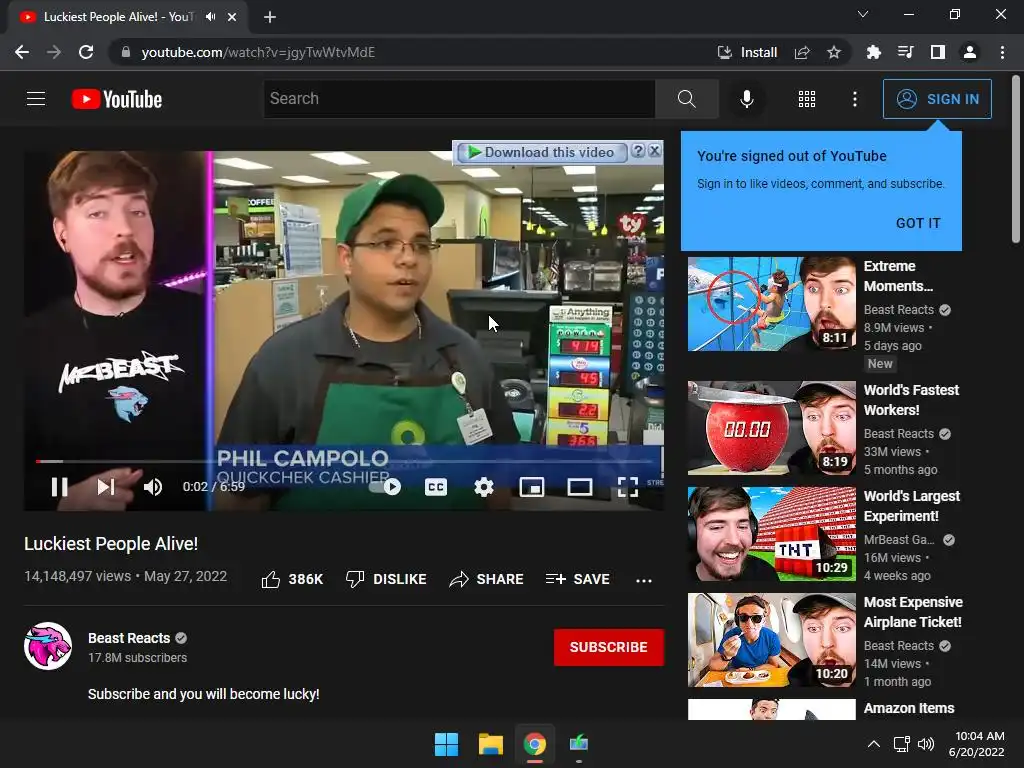Install the YouTube app from address bar
The image size is (1024, 768).
(x=747, y=52)
